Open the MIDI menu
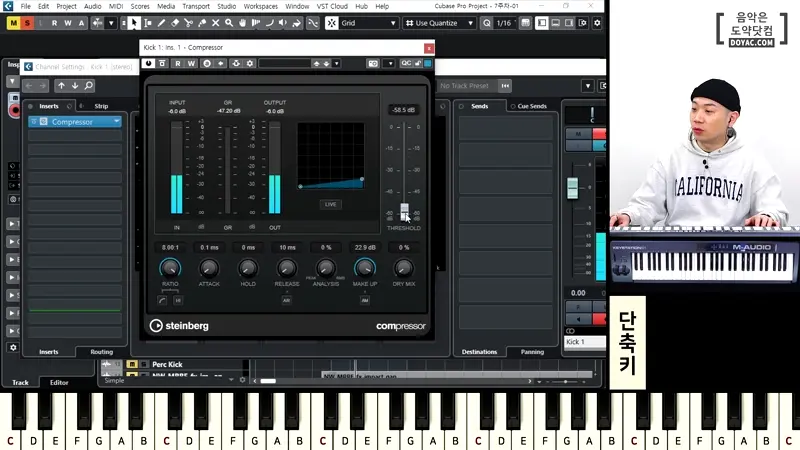Screen dimensions: 800x450 click(116, 6)
